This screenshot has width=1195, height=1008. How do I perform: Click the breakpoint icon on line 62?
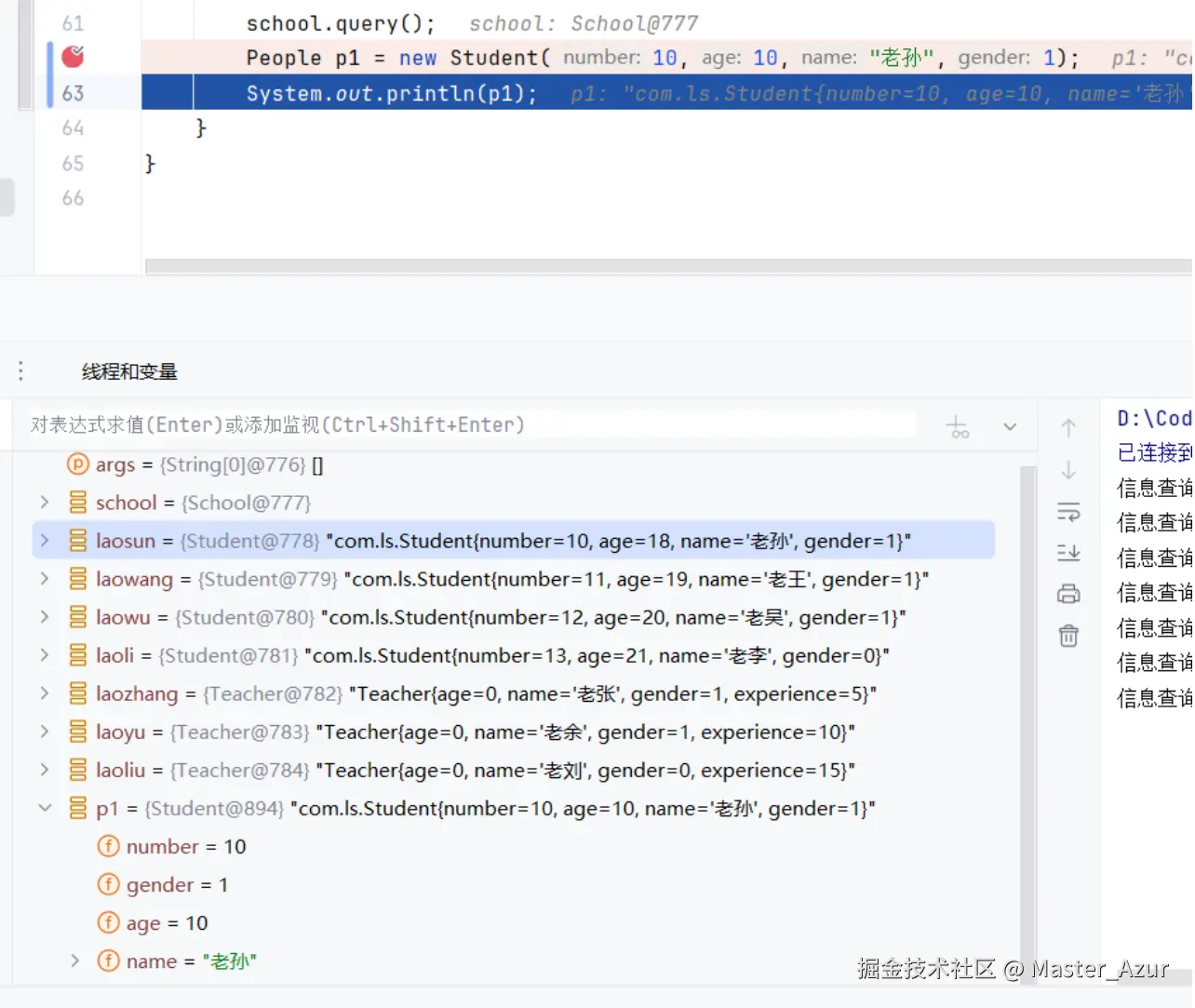point(73,57)
